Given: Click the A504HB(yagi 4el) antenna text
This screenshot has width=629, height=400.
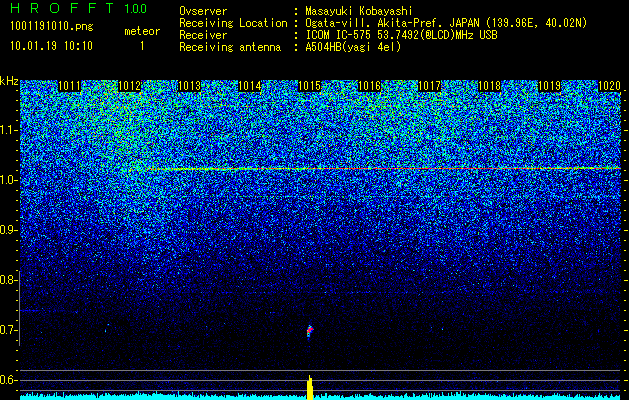Looking at the screenshot, I should pos(353,47).
